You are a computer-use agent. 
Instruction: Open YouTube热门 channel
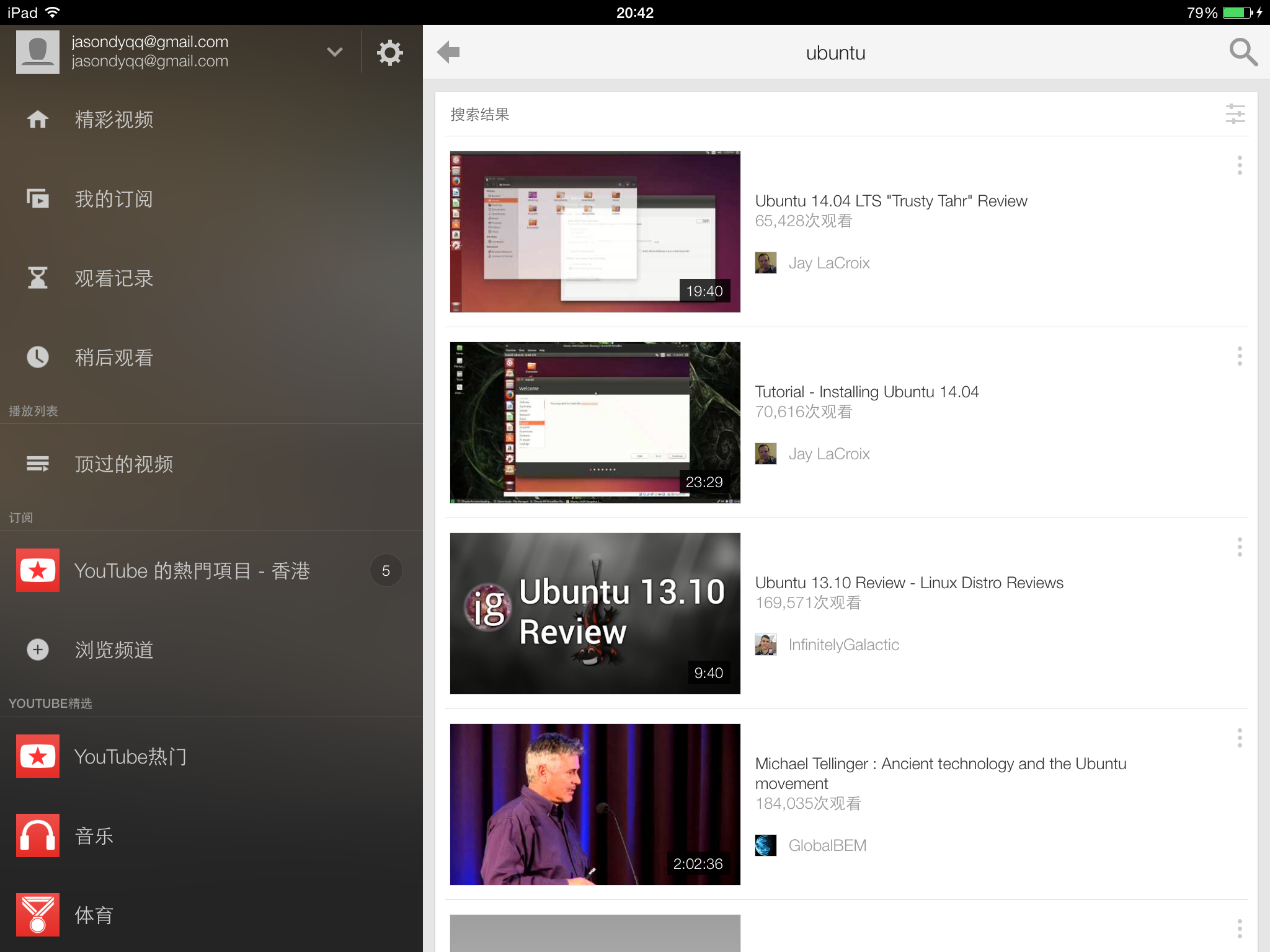211,756
